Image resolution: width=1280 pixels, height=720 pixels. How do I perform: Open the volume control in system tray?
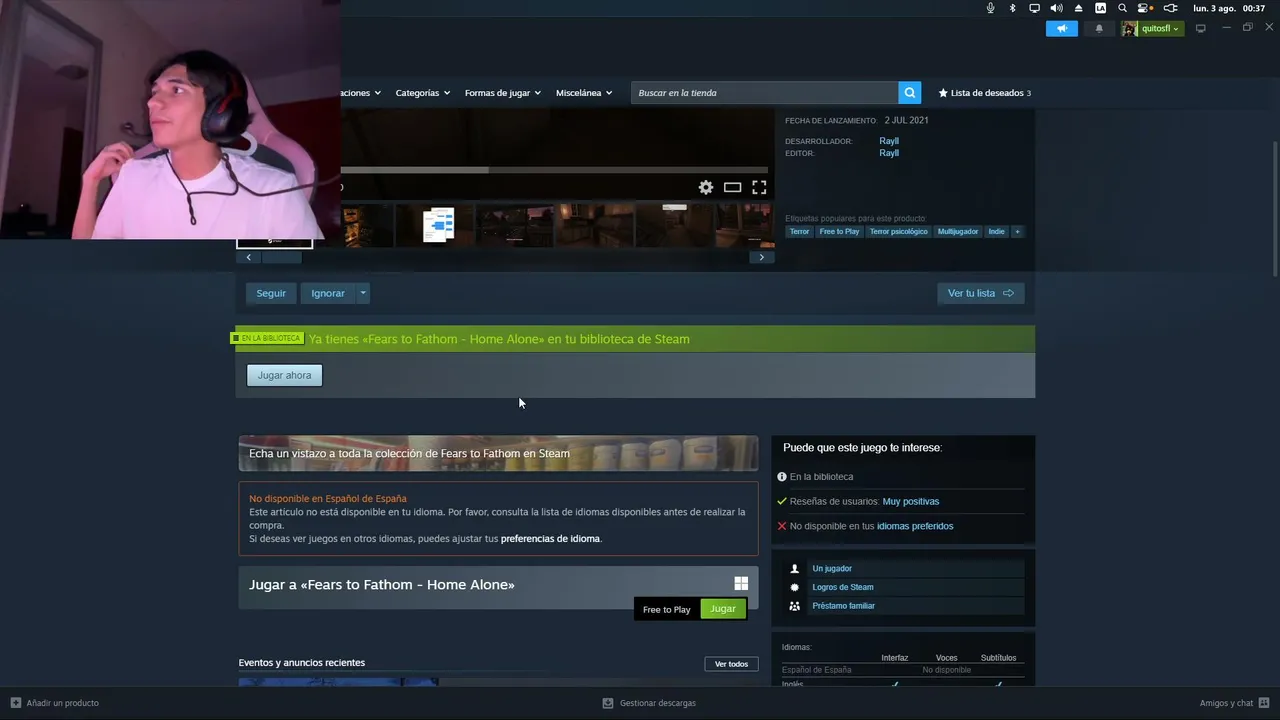(x=1056, y=8)
